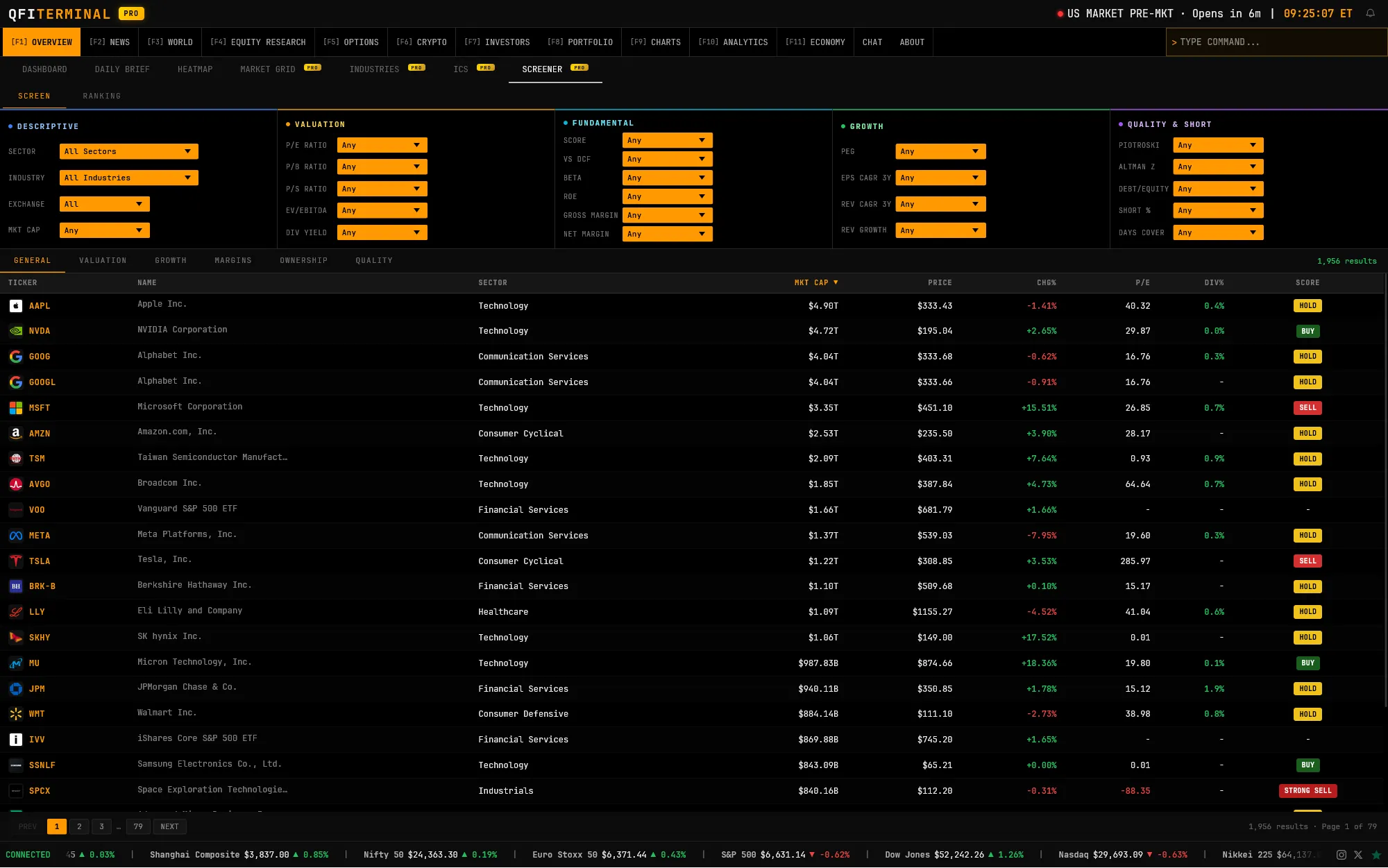Click the Meta logo icon
The image size is (1388, 868).
(16, 536)
